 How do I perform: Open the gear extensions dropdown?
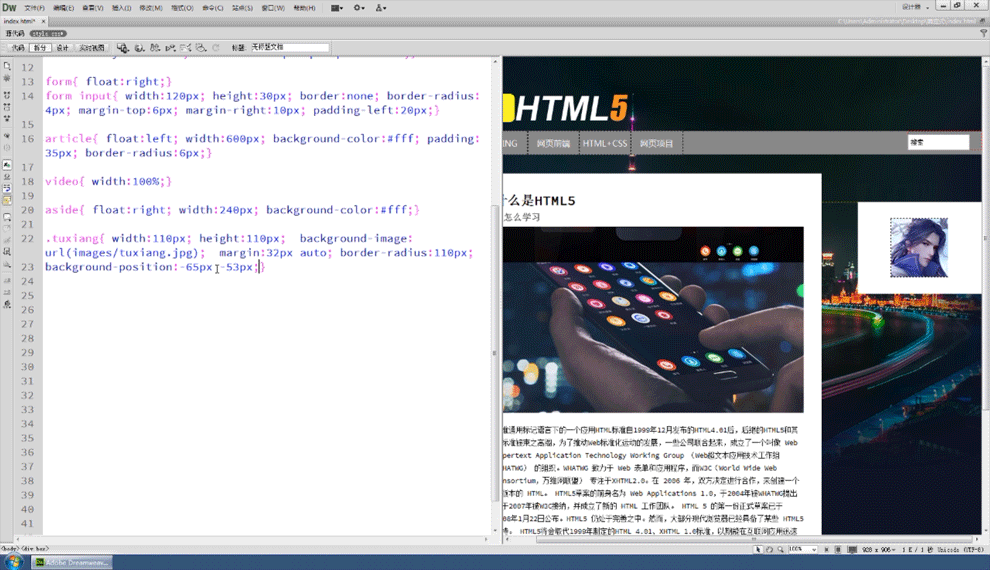click(x=359, y=8)
